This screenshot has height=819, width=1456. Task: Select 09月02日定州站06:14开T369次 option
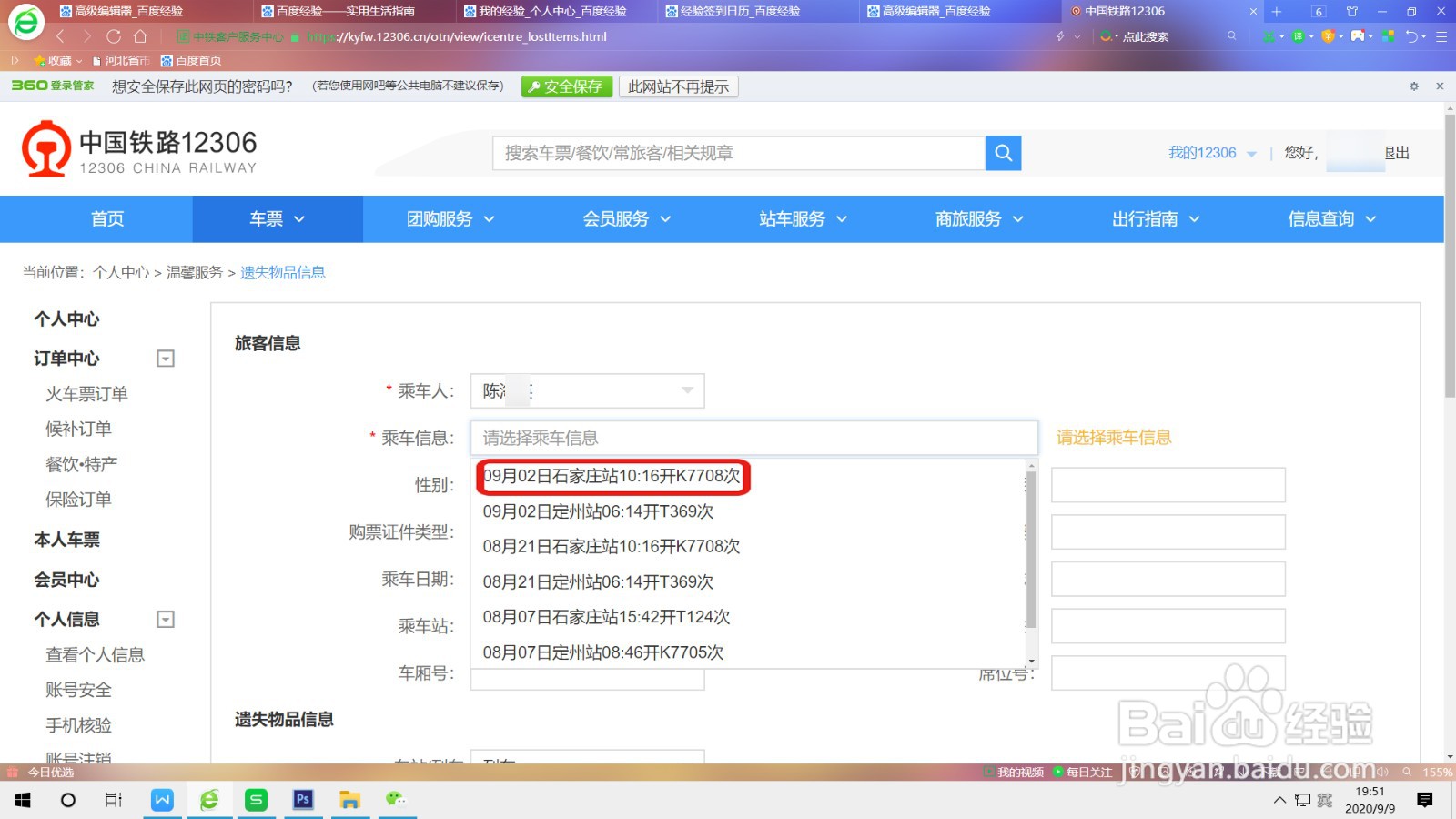598,511
